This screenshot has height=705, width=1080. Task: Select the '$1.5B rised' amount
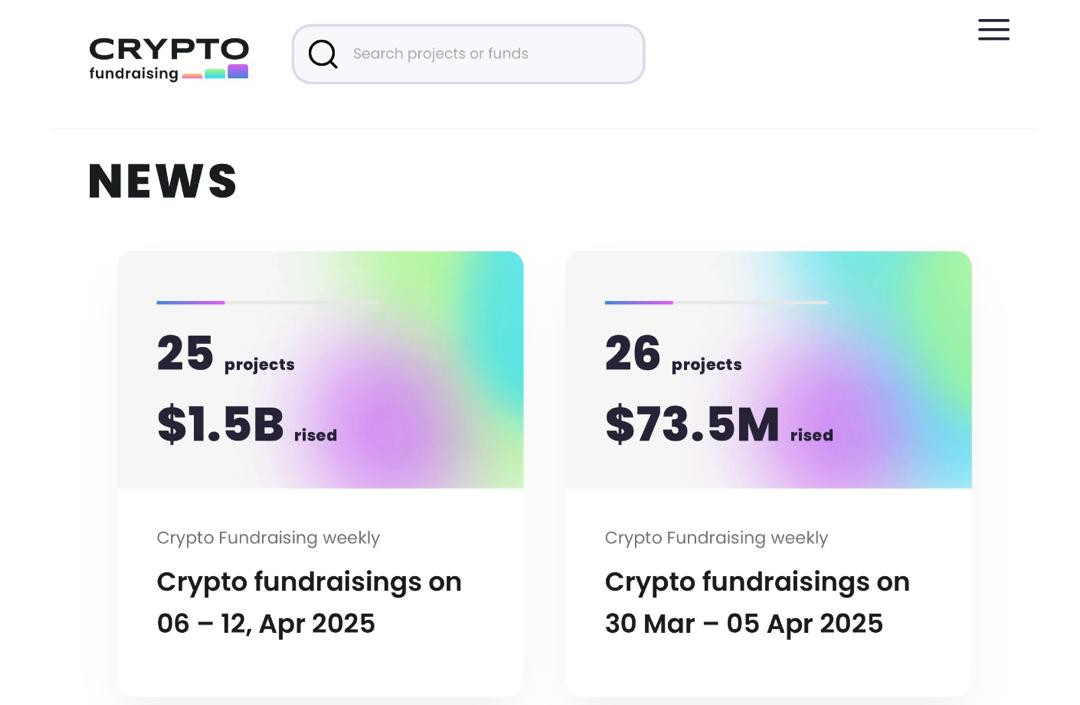(x=246, y=425)
